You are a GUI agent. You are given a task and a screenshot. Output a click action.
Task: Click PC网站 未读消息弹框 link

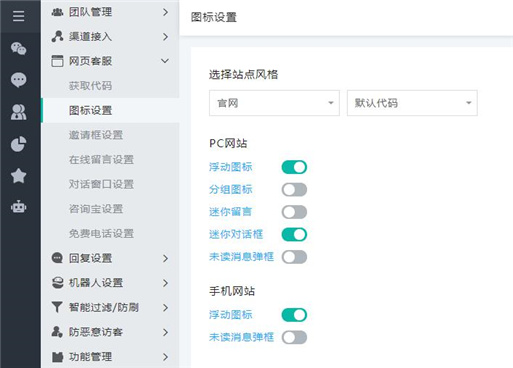click(x=241, y=257)
